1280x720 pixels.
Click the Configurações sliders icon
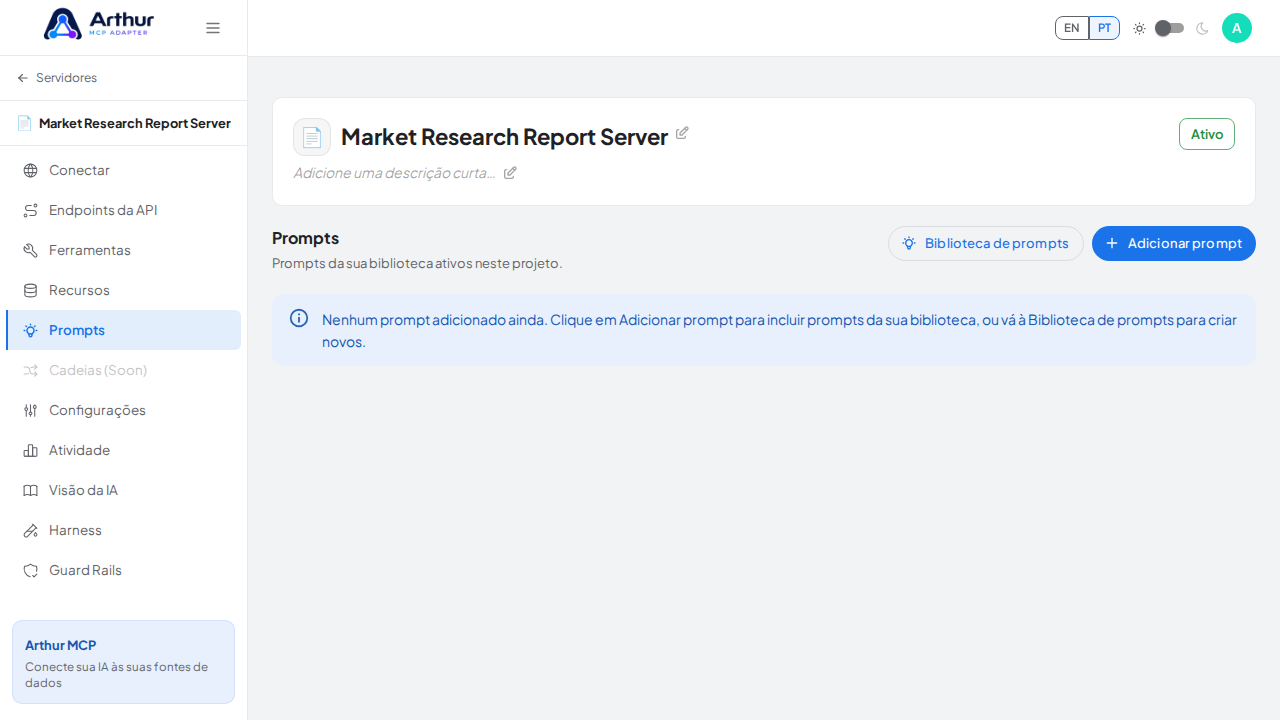tap(30, 410)
